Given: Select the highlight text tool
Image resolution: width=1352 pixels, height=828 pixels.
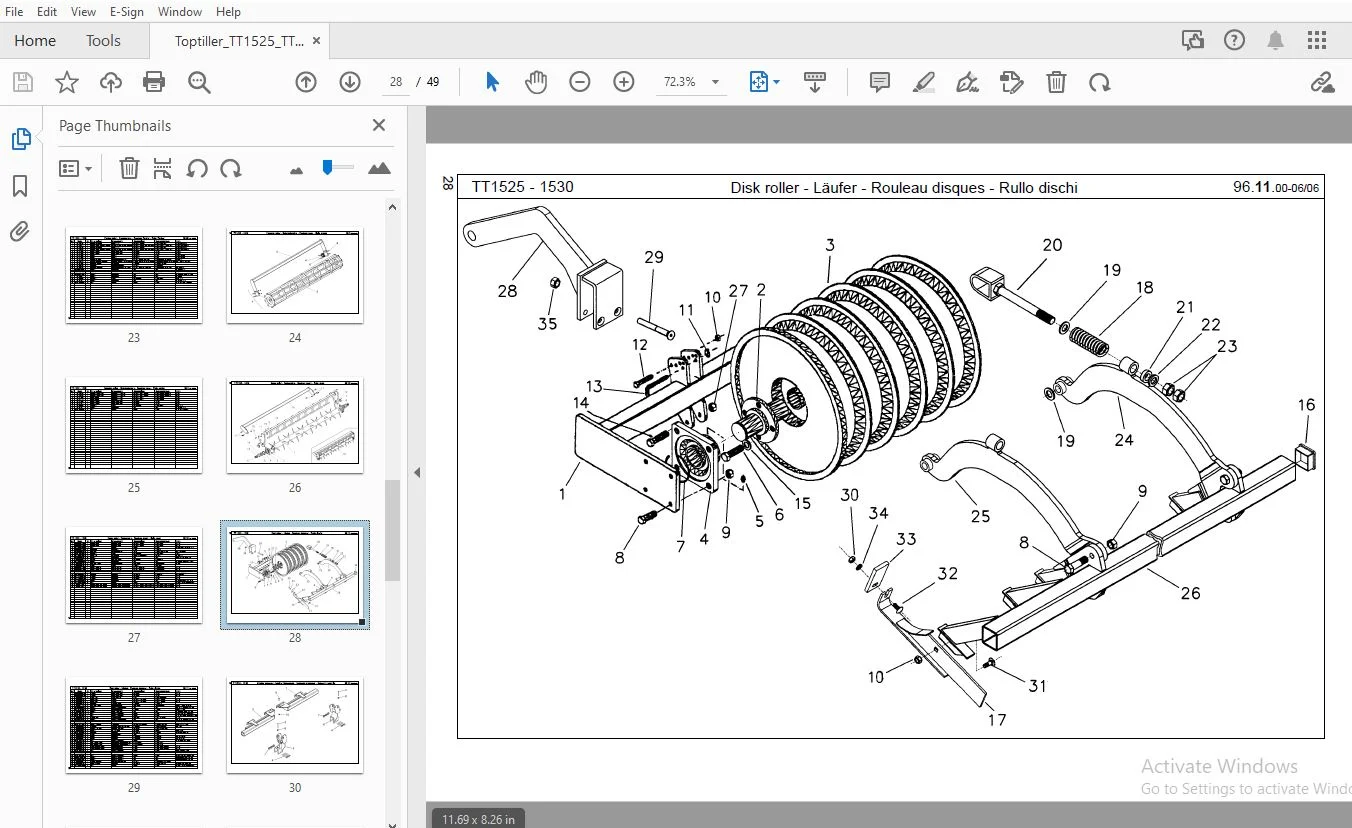Looking at the screenshot, I should 924,82.
